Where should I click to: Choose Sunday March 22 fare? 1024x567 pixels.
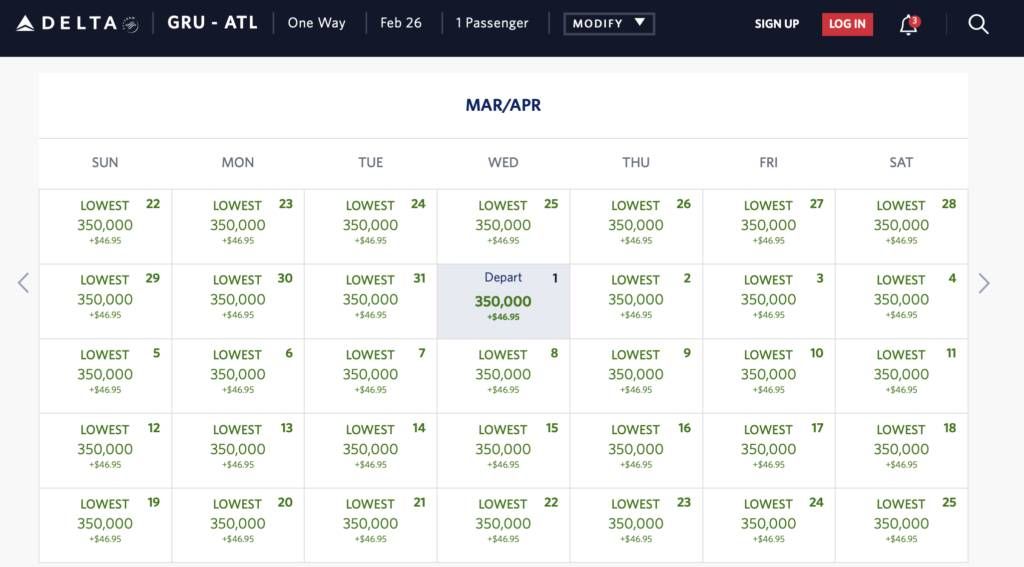click(x=106, y=226)
